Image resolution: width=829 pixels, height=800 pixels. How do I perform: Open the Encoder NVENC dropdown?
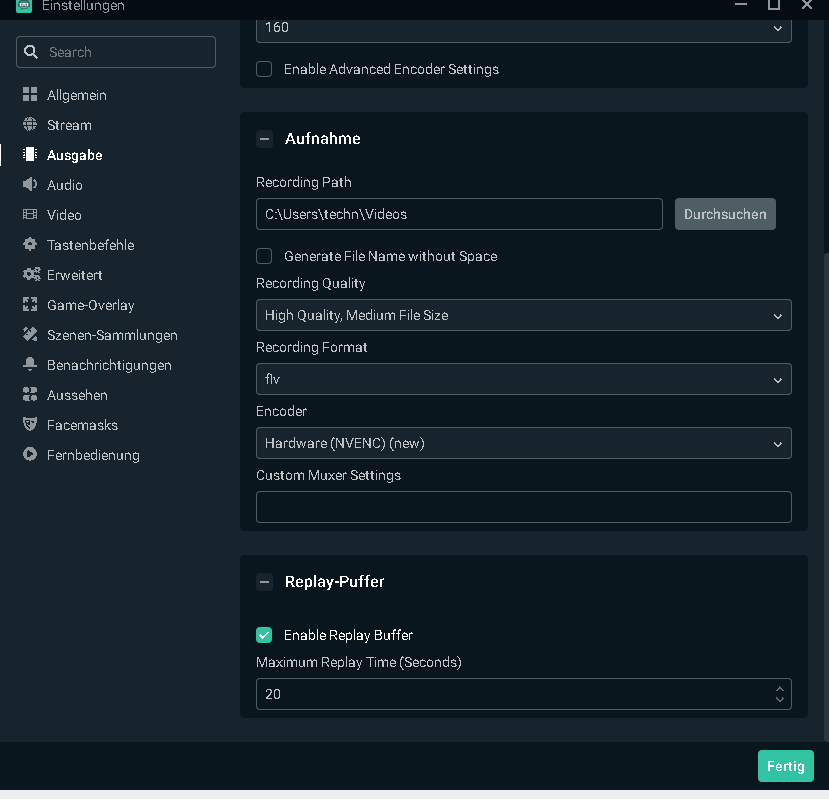click(523, 443)
